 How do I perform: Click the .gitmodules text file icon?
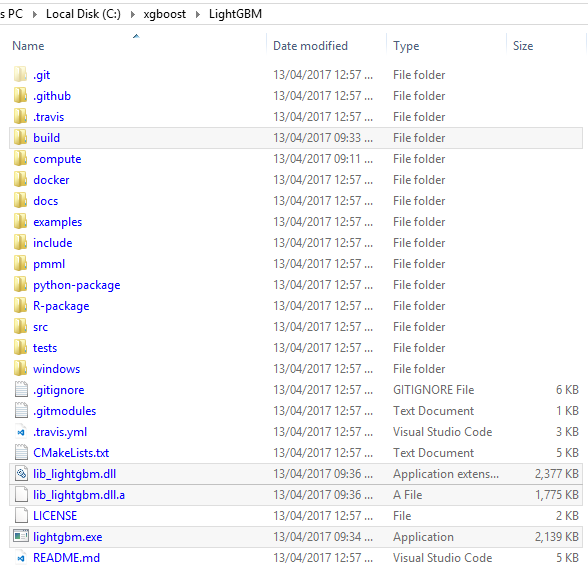(x=21, y=410)
